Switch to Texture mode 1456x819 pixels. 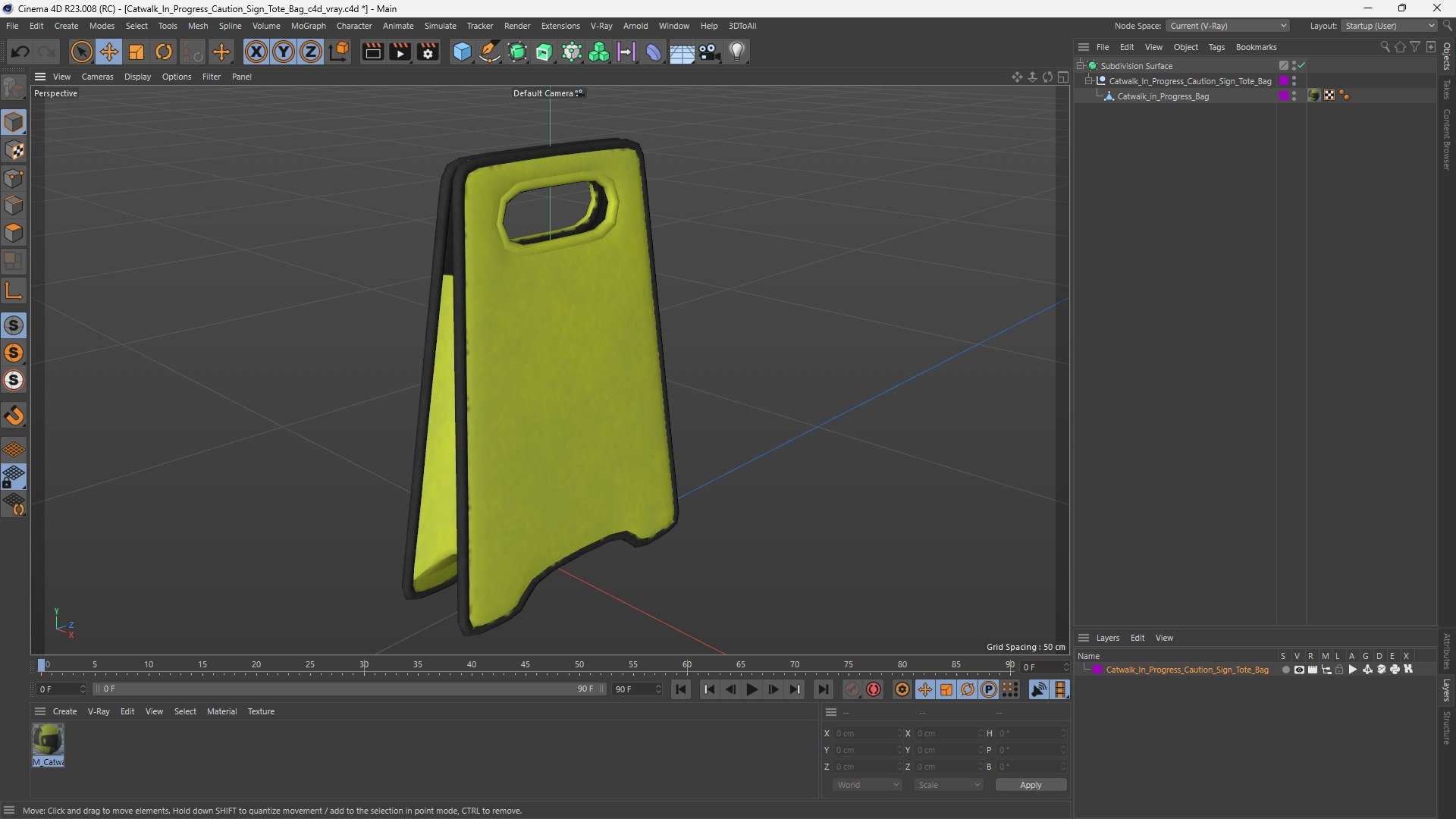pos(14,150)
